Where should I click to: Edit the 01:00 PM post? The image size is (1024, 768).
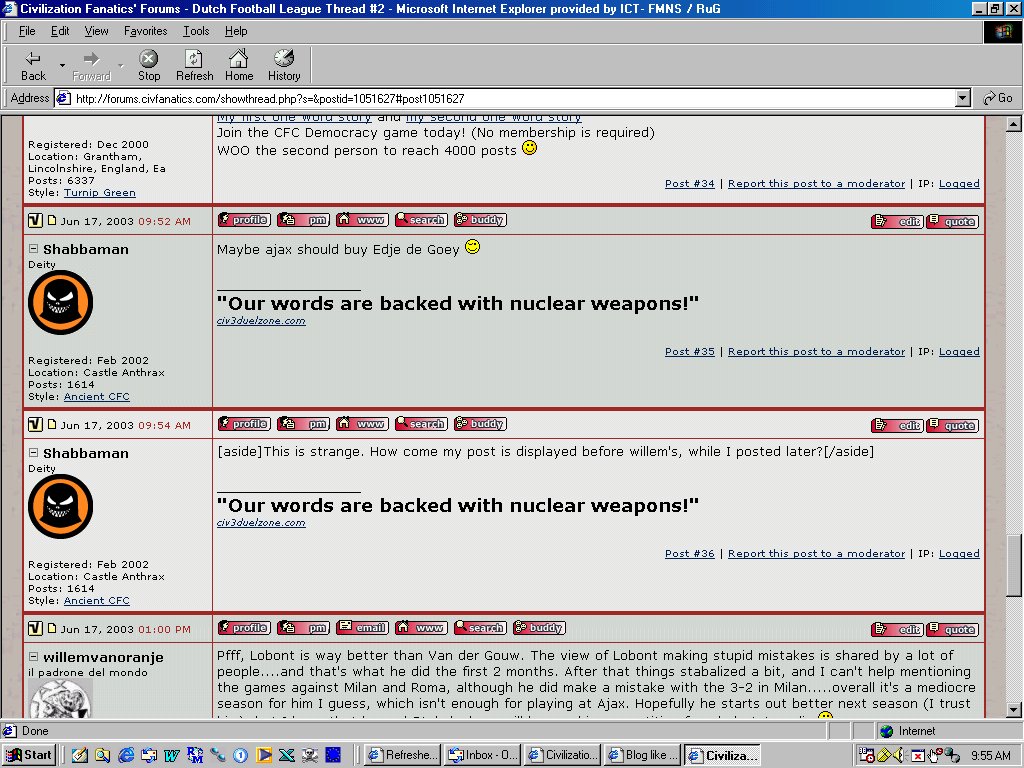tap(897, 629)
